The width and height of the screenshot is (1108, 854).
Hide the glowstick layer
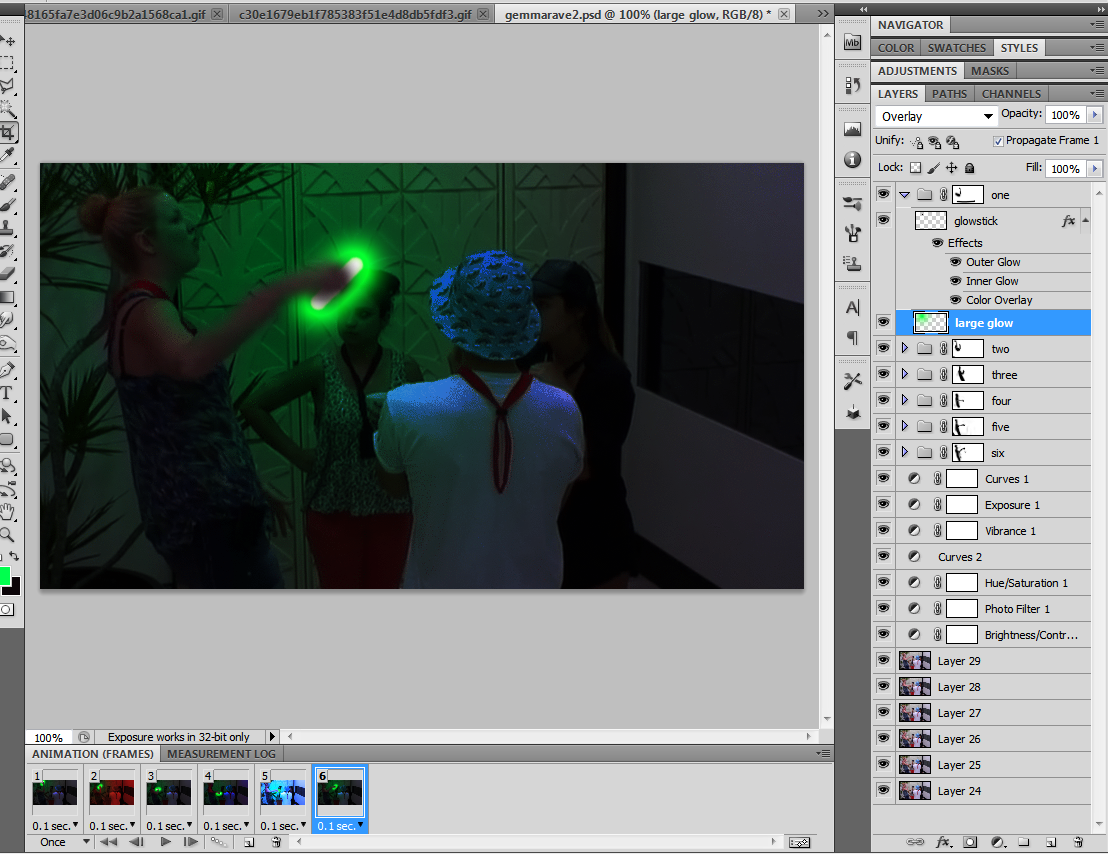pyautogui.click(x=883, y=220)
